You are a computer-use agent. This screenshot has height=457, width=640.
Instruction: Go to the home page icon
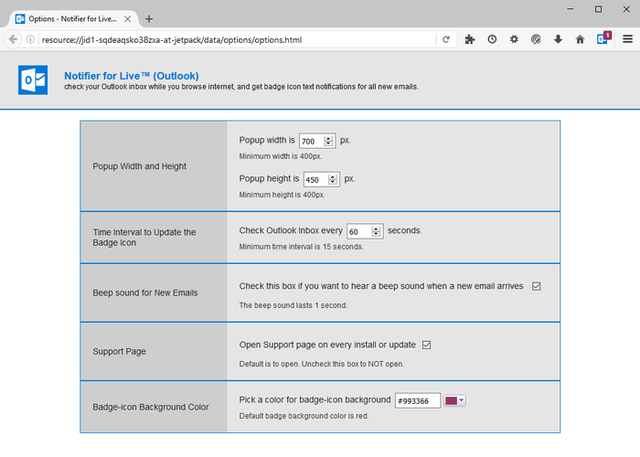tap(580, 39)
